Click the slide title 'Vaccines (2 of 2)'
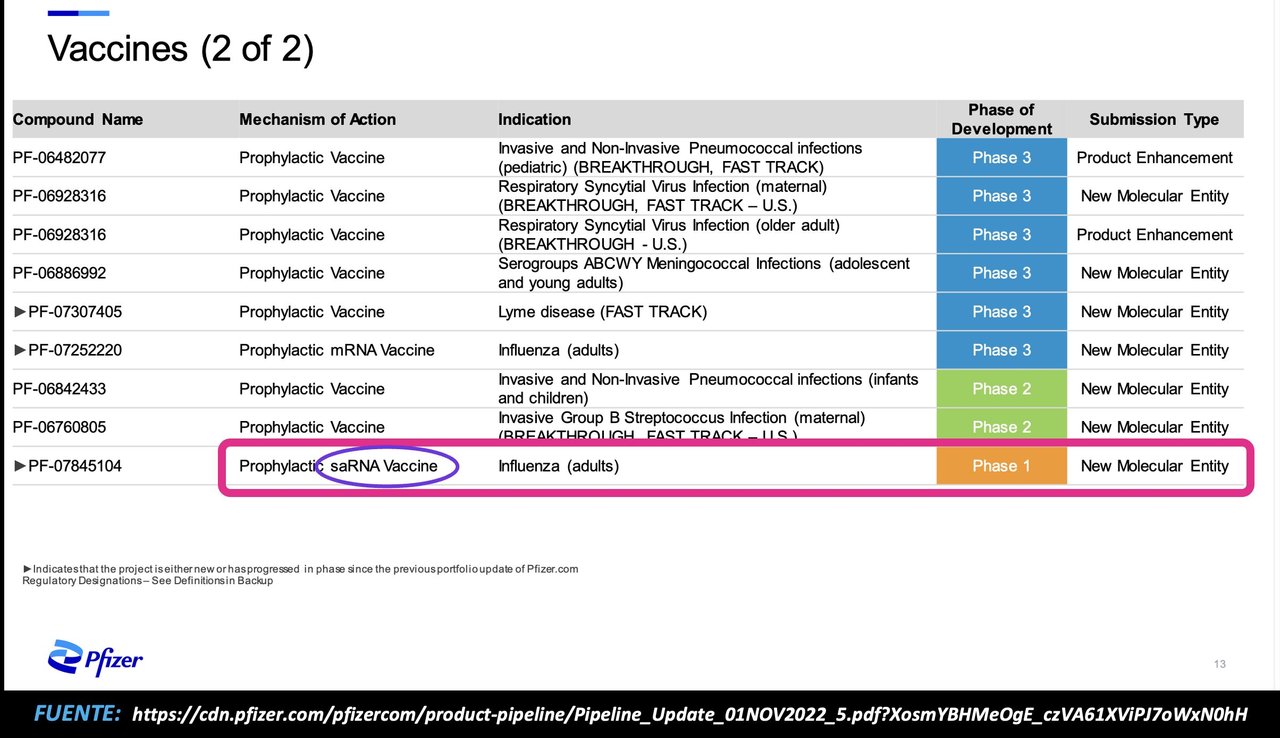 click(181, 48)
